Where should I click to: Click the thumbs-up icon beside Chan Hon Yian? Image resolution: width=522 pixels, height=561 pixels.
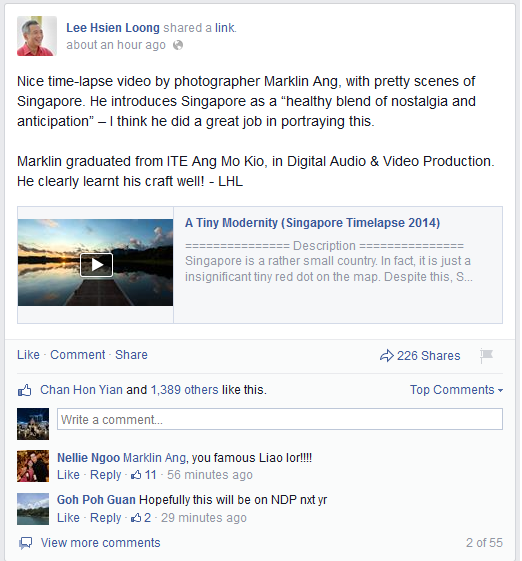pos(24,390)
